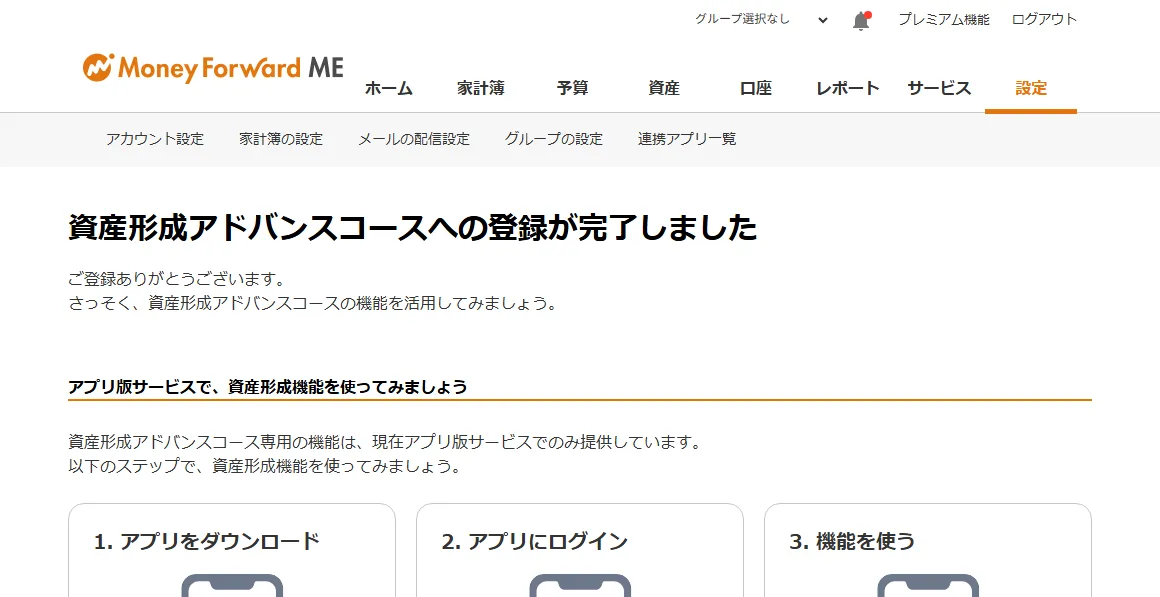Open メールの配信設定

tap(414, 139)
